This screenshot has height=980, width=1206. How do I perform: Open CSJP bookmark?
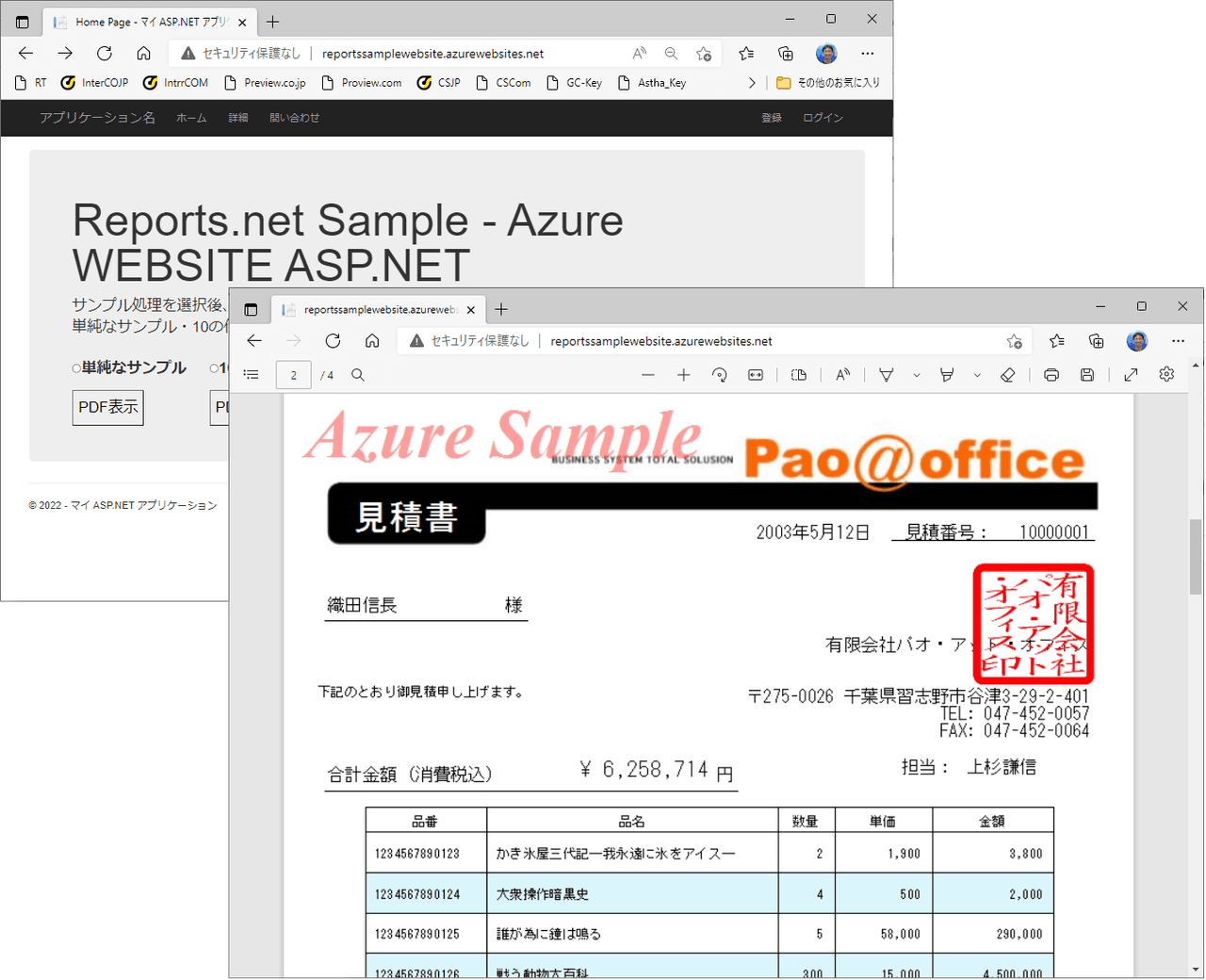pos(439,83)
